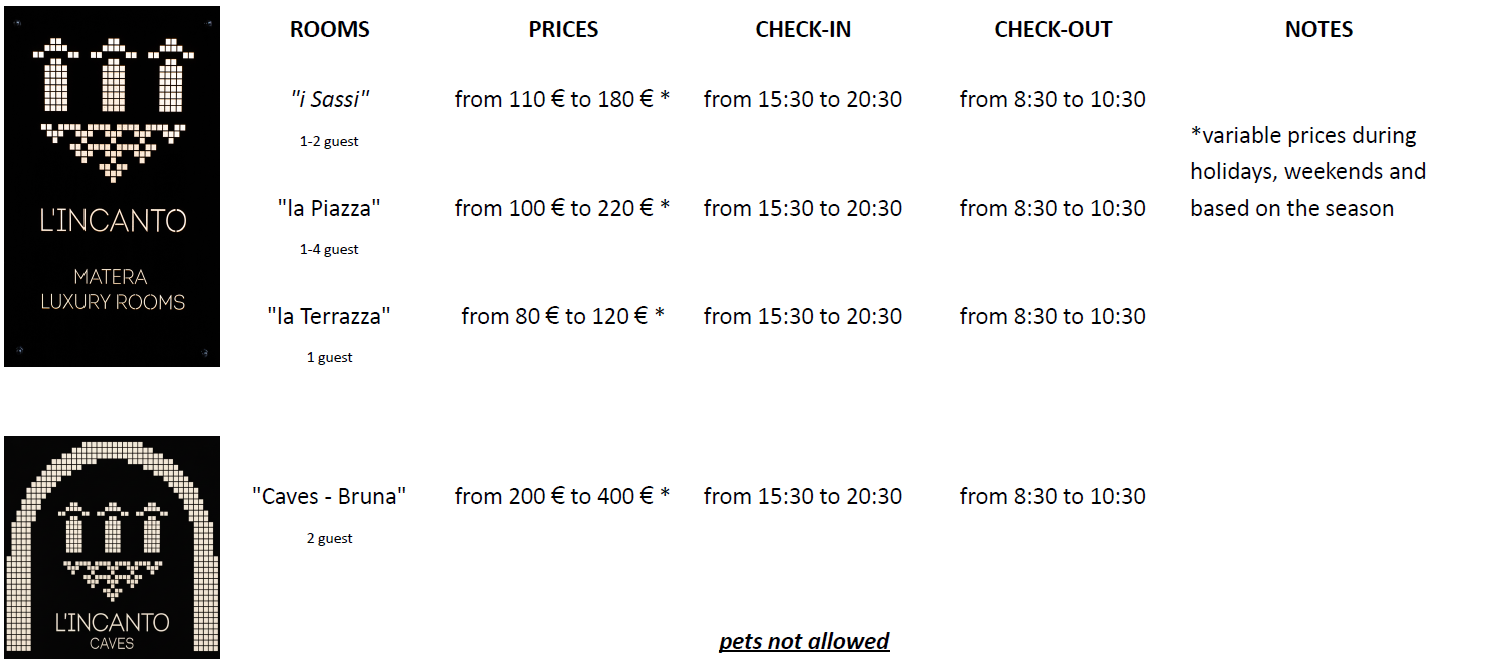Screen dimensions: 1485x663
Task: Click the Caves - Bruna check-in time
Action: [803, 496]
